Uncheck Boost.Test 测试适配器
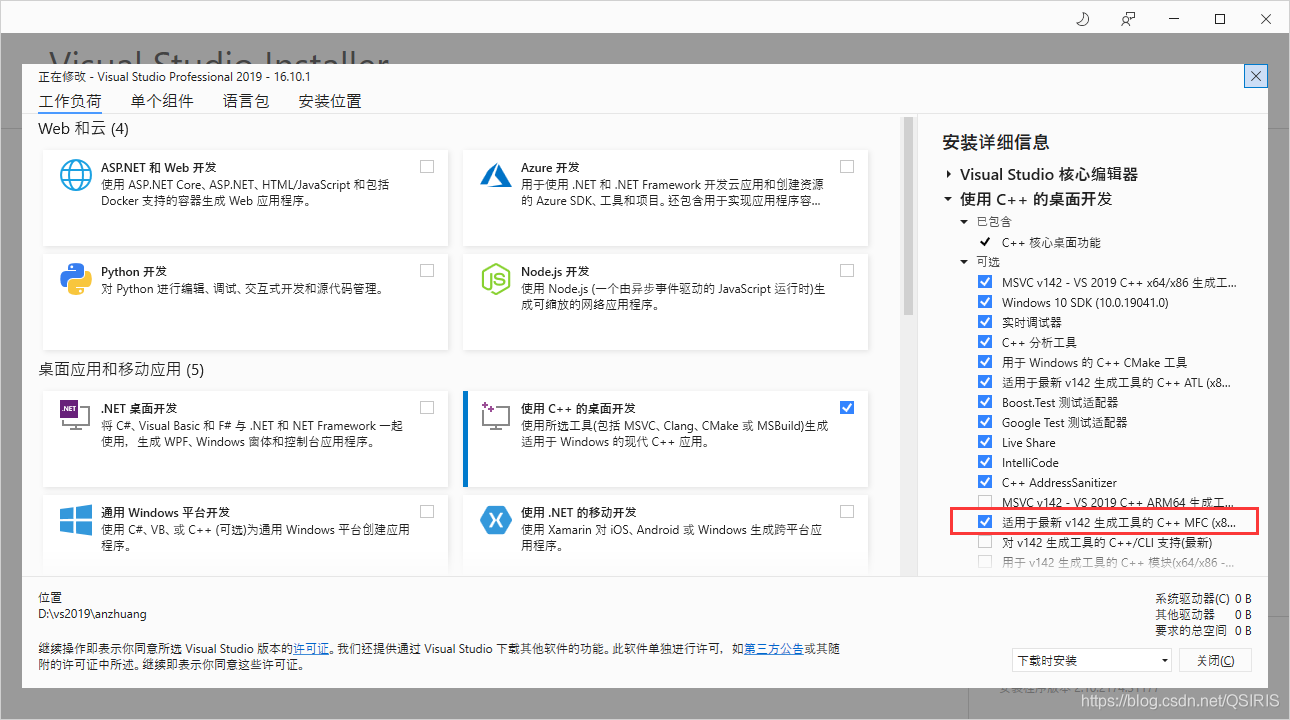Image resolution: width=1290 pixels, height=720 pixels. [x=985, y=402]
